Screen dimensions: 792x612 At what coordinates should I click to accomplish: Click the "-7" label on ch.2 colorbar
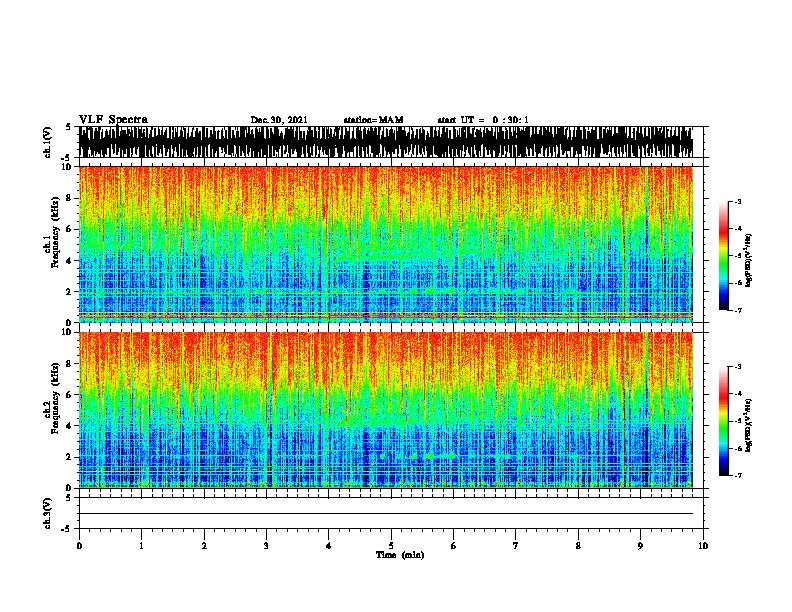[737, 475]
